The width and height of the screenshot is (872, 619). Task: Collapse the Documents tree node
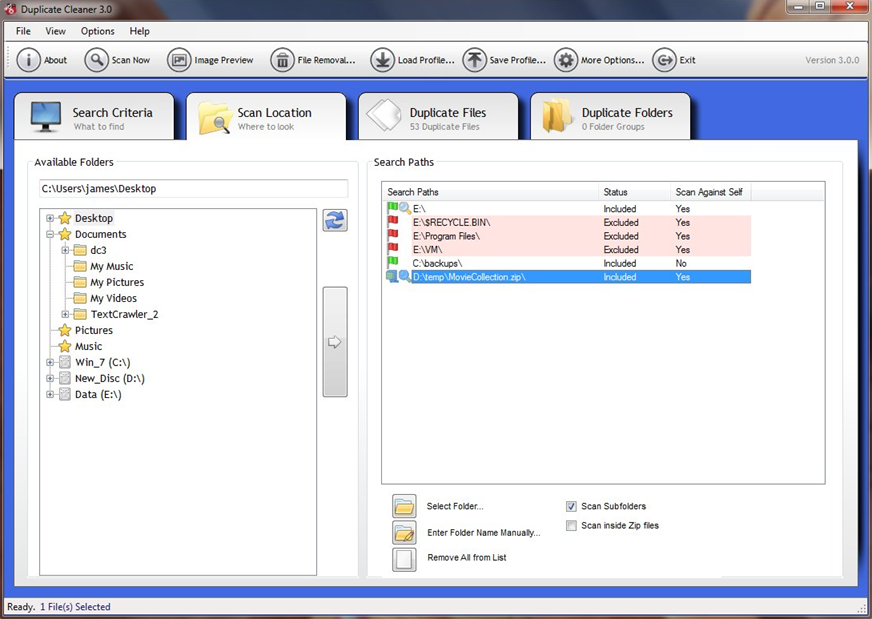click(50, 234)
